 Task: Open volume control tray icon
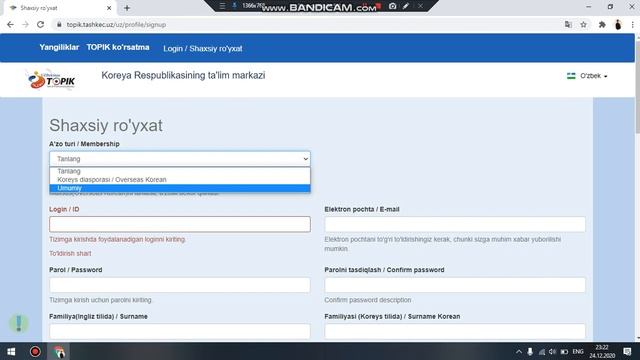coord(553,351)
